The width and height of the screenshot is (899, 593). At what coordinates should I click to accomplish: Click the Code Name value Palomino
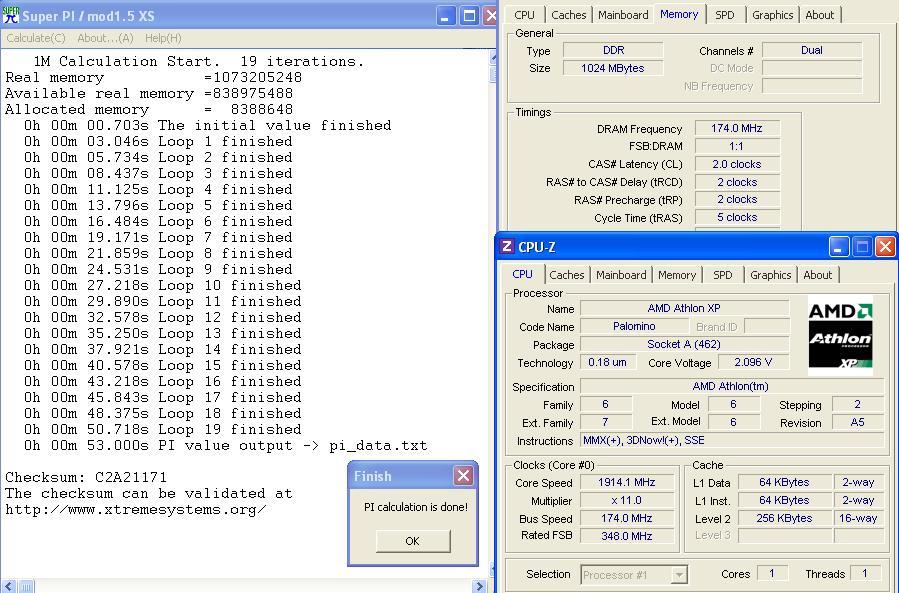click(x=634, y=326)
